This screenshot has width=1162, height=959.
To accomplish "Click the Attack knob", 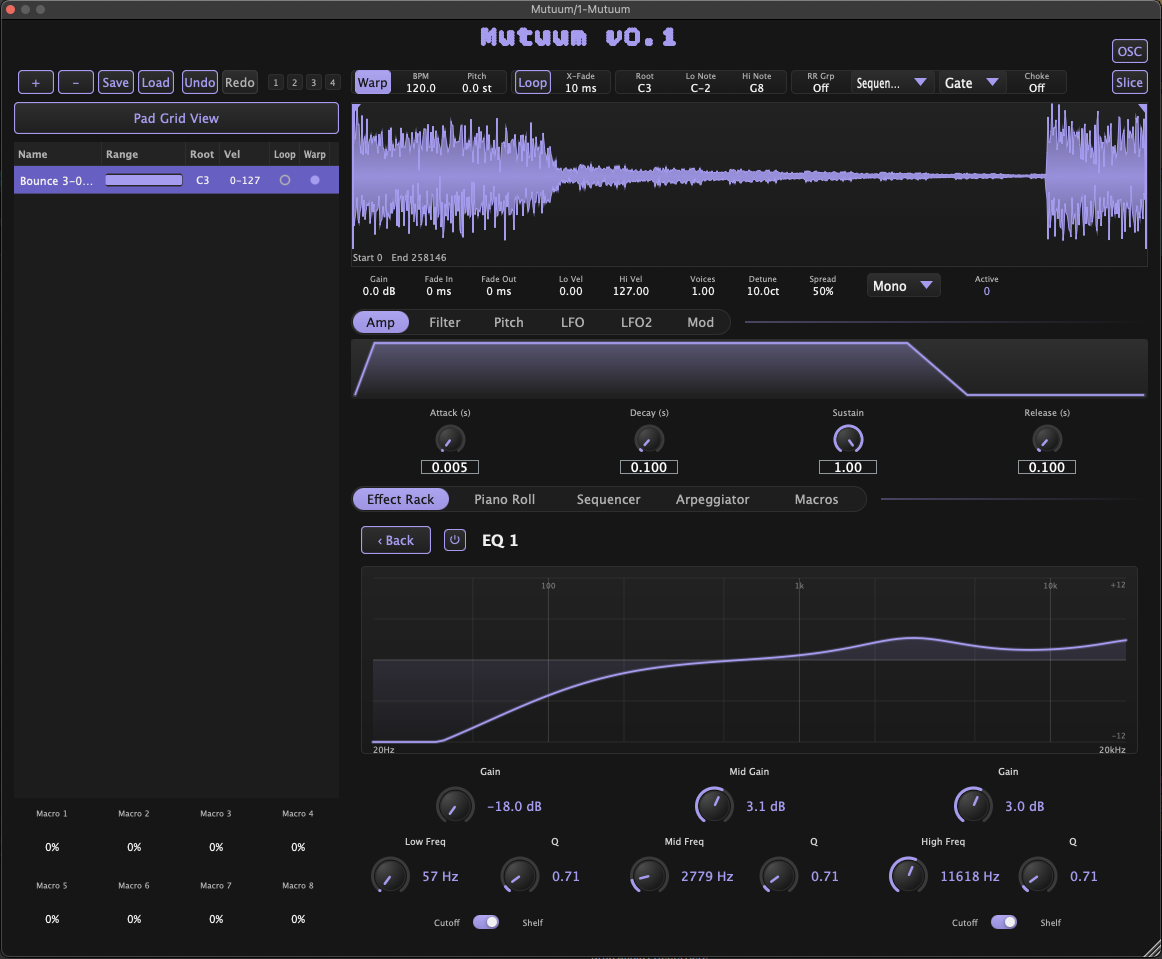I will click(450, 439).
